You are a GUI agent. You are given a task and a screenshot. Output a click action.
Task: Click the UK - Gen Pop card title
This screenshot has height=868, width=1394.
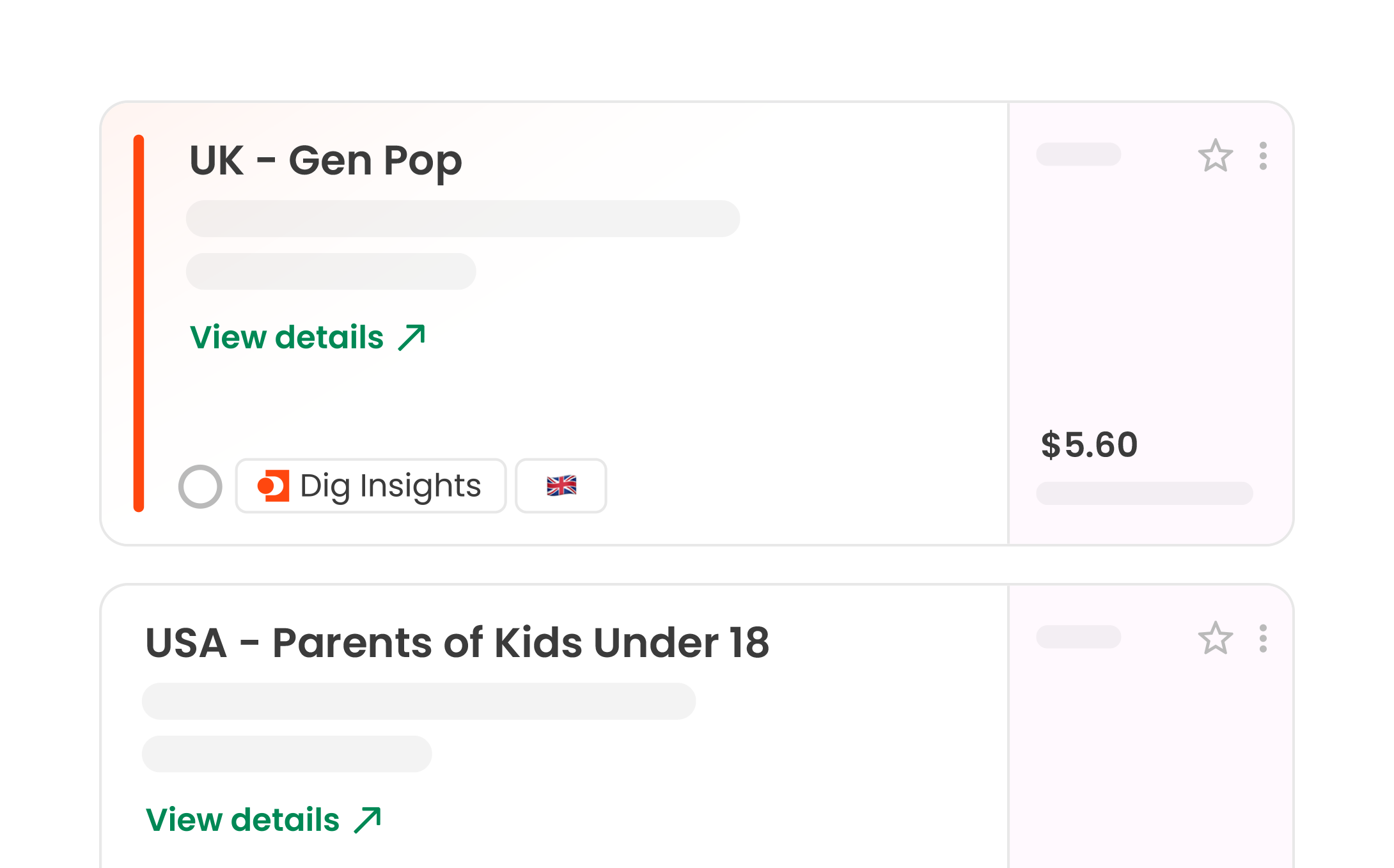(x=325, y=160)
